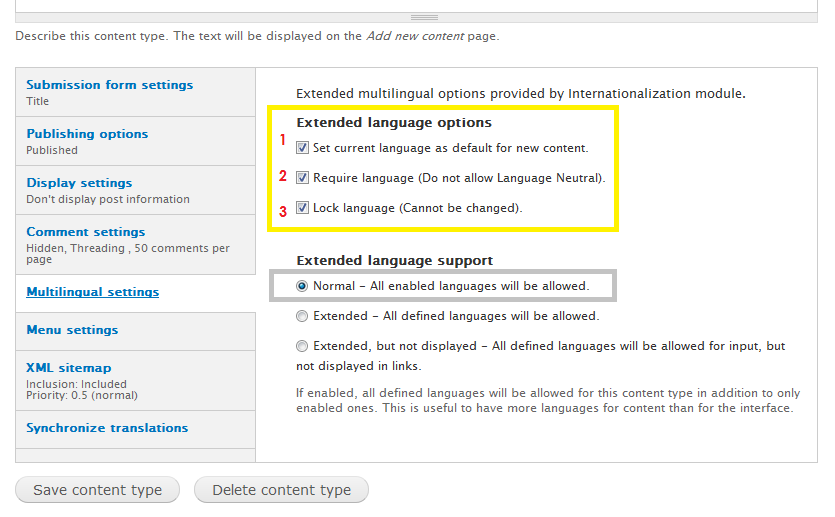The height and width of the screenshot is (517, 835).
Task: Click the 'Lock language (Cannot be changed)' label text
Action: pyautogui.click(x=417, y=208)
